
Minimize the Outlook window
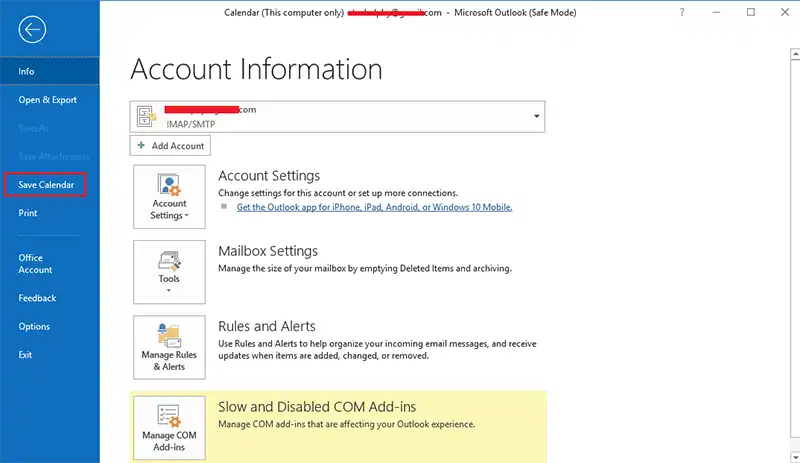[x=716, y=12]
